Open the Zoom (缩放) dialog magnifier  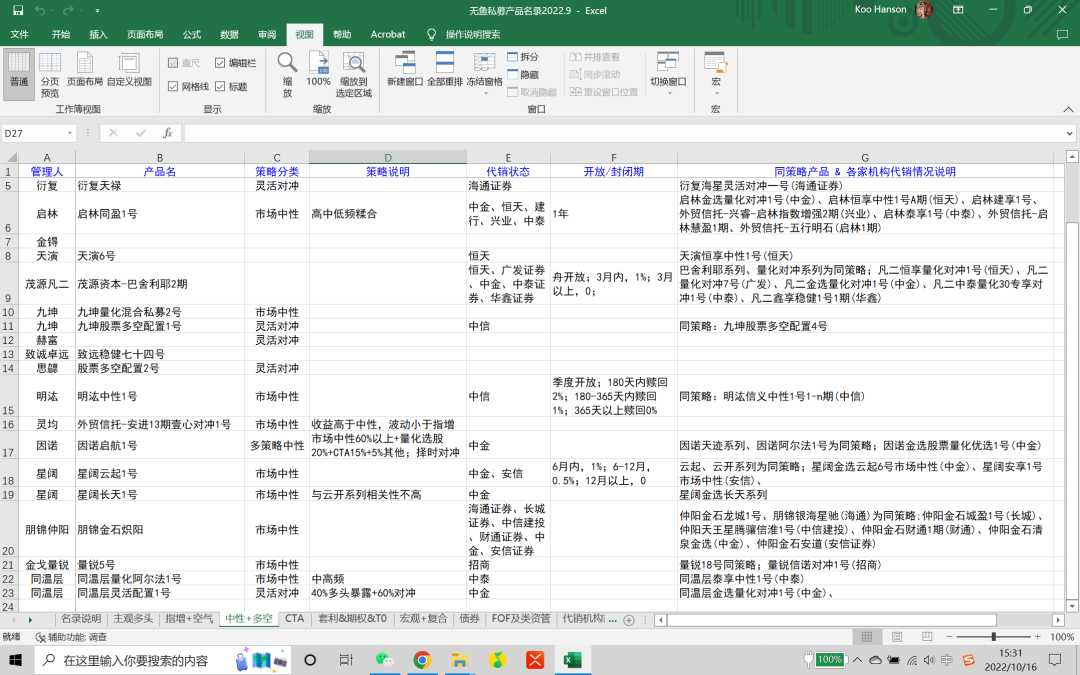click(287, 74)
